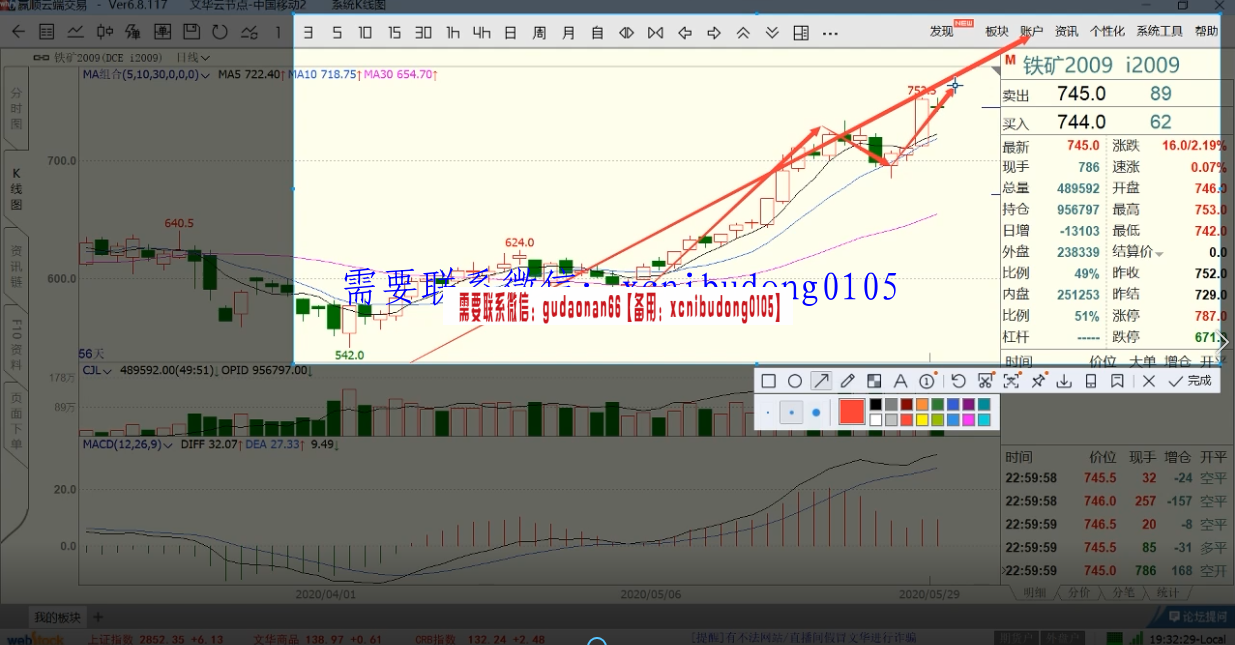Open the 板块 menu
1235x645 pixels.
[x=997, y=32]
